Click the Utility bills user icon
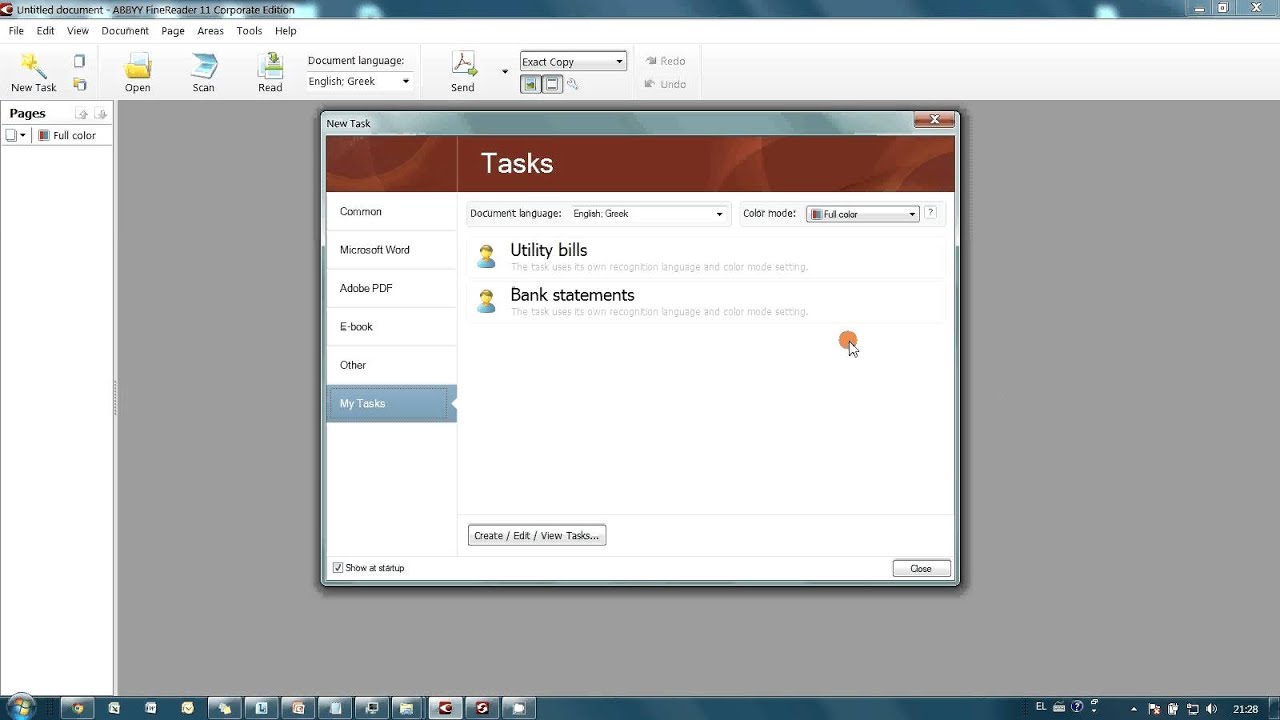This screenshot has width=1280, height=720. (486, 257)
